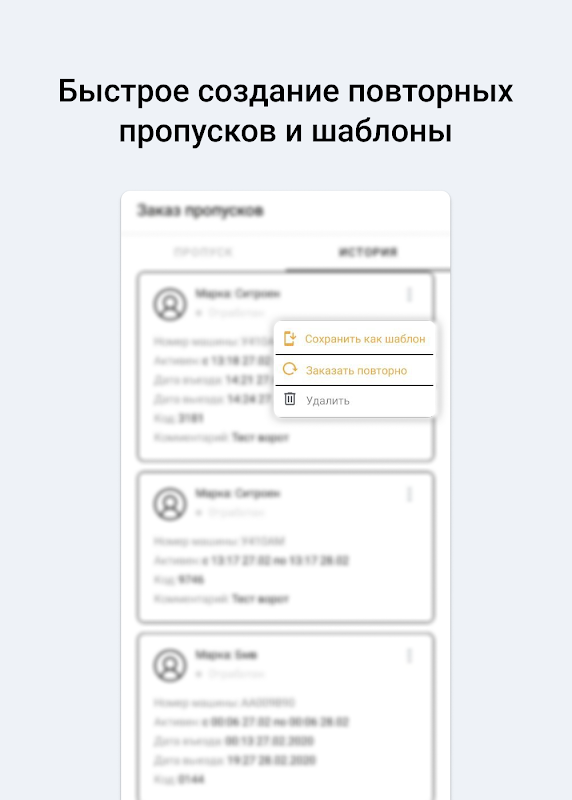Switch to the ИСТОРИЯ tab
The height and width of the screenshot is (800, 572).
pos(368,252)
